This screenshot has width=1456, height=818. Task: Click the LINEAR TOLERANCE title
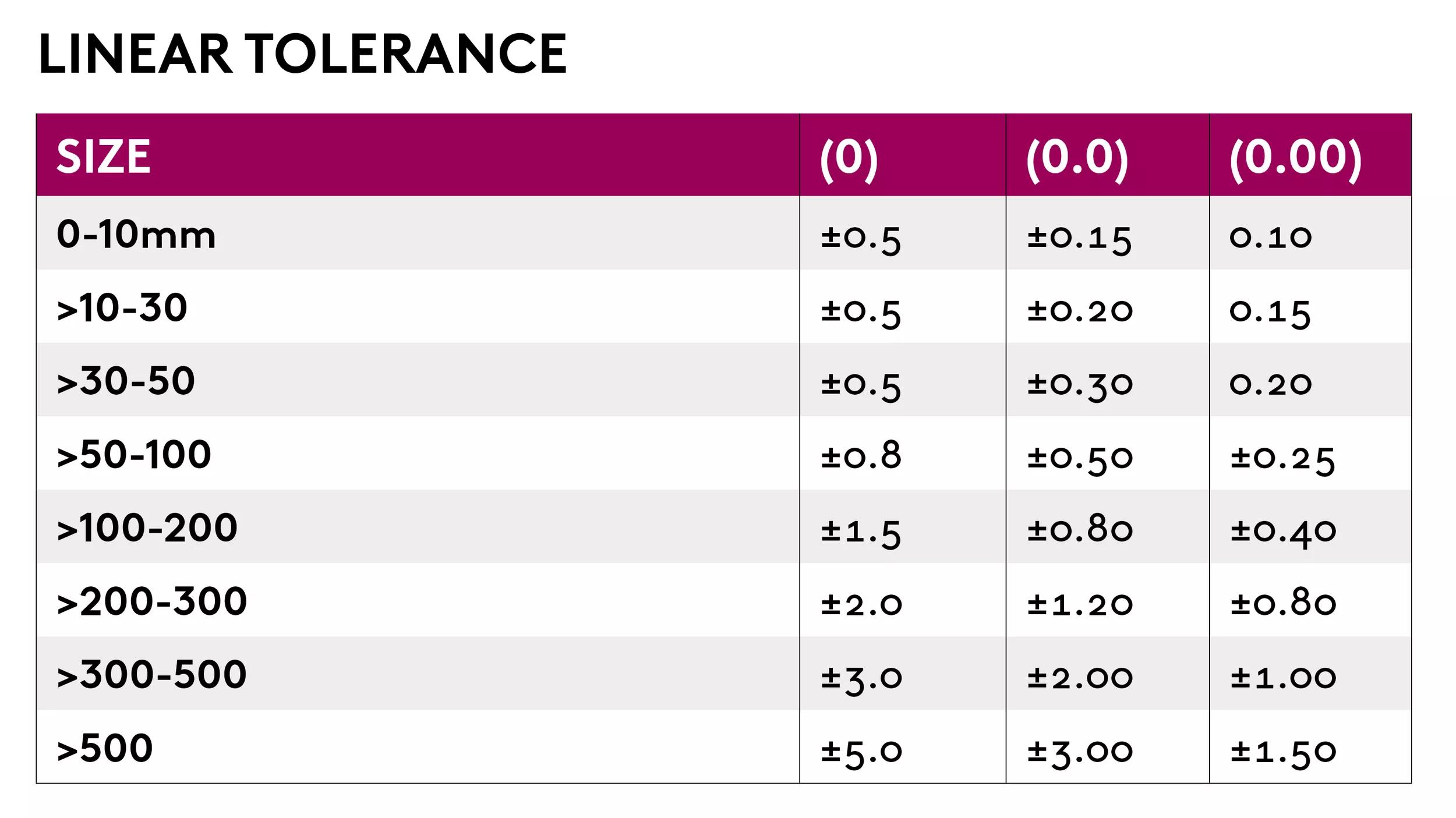coord(302,54)
